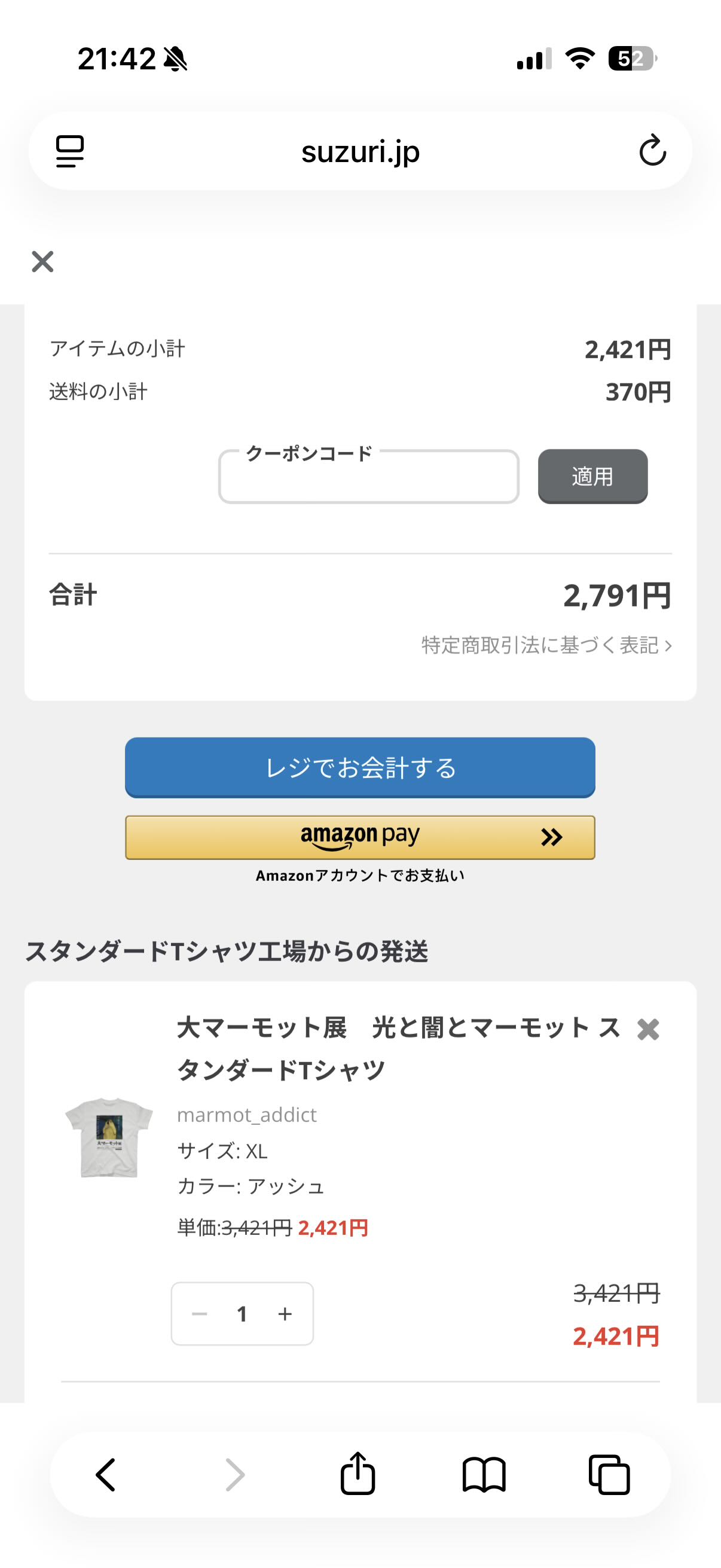This screenshot has width=721, height=1568.
Task: Open the 特定商取引法に基づく表記 link
Action: (x=546, y=645)
